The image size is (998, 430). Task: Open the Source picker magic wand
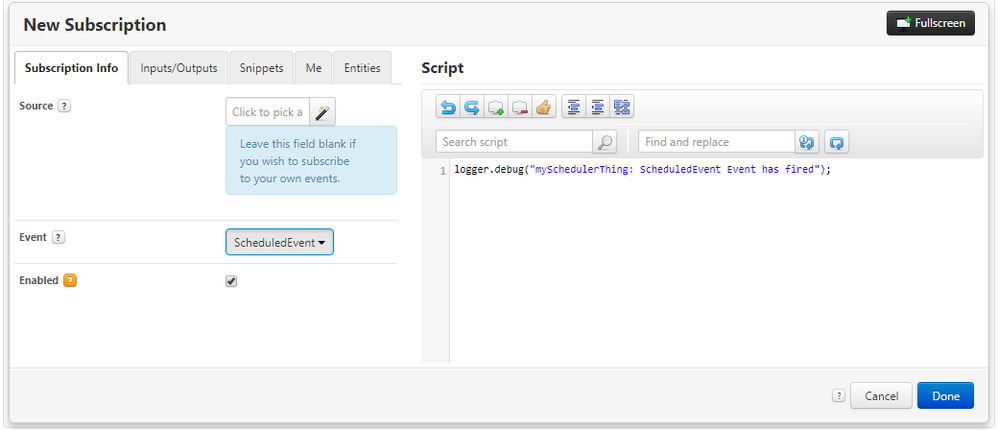pos(322,112)
